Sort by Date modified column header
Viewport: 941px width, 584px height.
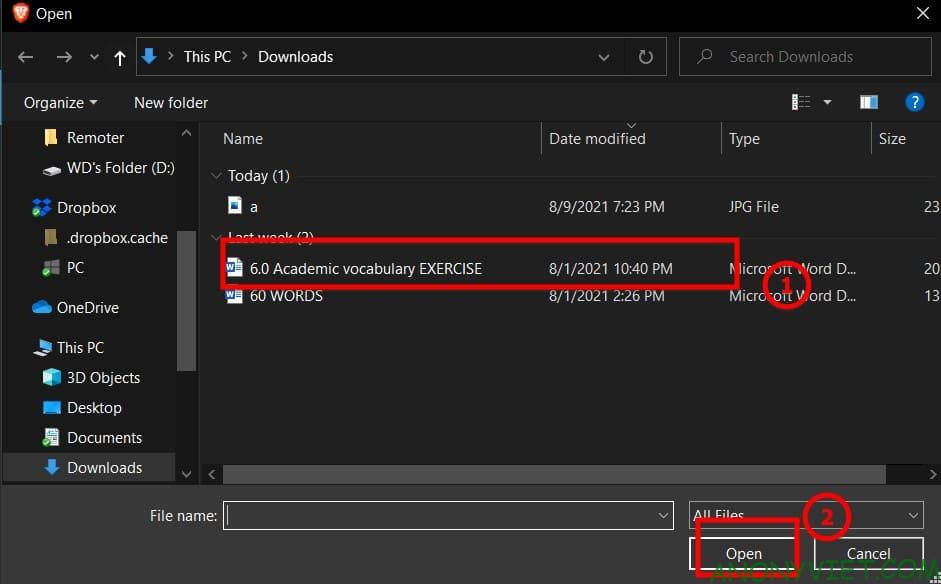click(x=597, y=139)
